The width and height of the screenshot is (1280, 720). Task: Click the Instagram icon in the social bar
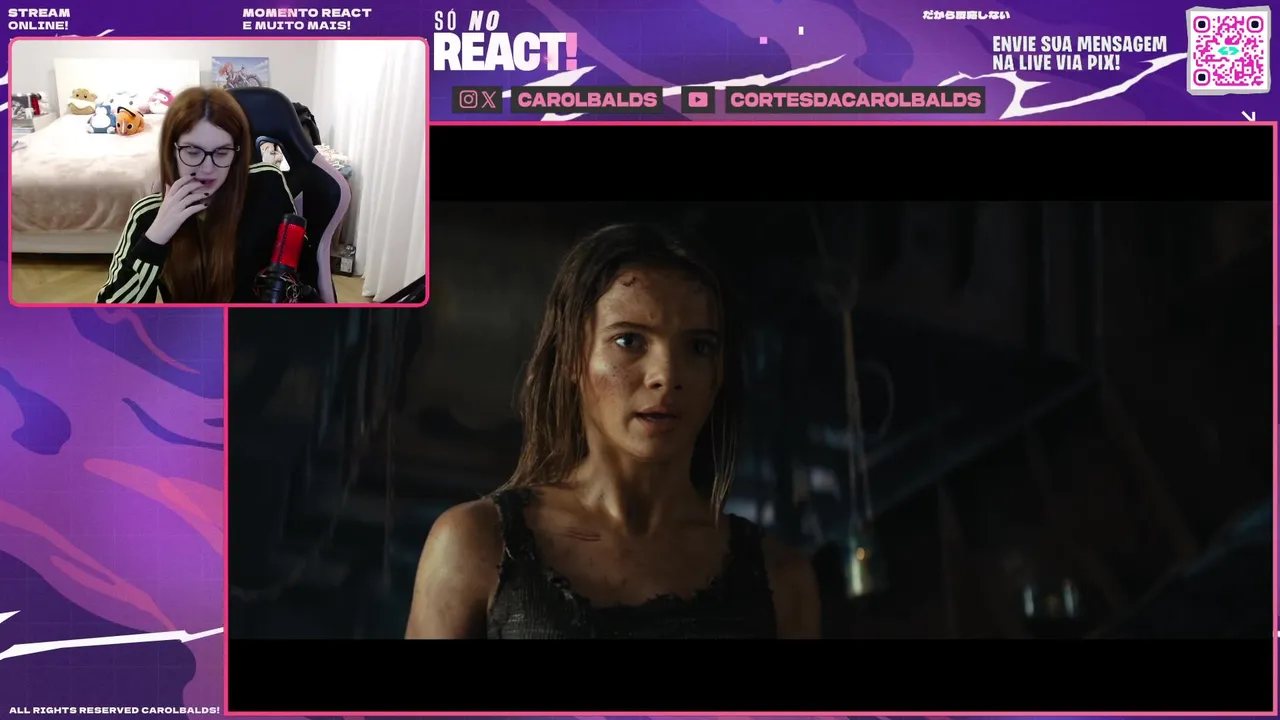click(468, 99)
